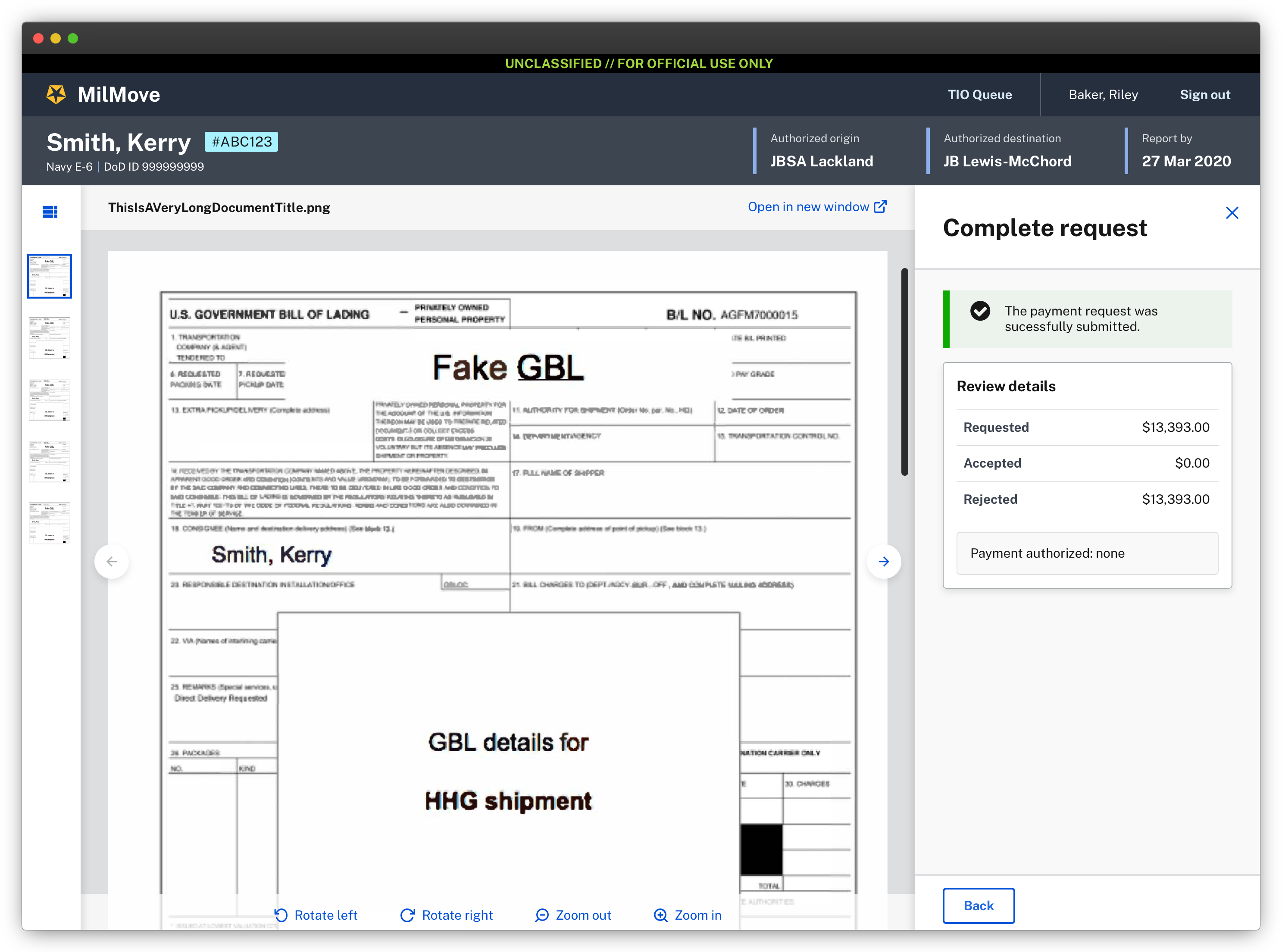Open the document in a new window
The width and height of the screenshot is (1282, 952).
tap(817, 207)
